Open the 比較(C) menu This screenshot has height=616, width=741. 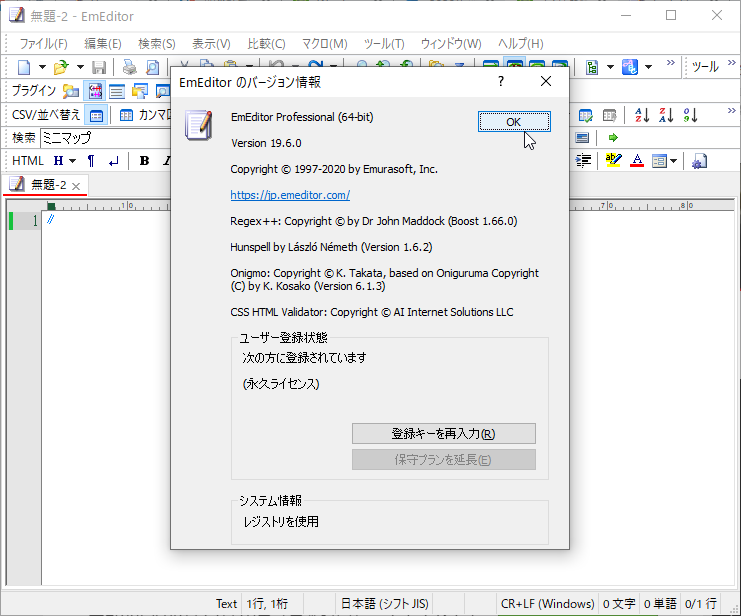267,44
